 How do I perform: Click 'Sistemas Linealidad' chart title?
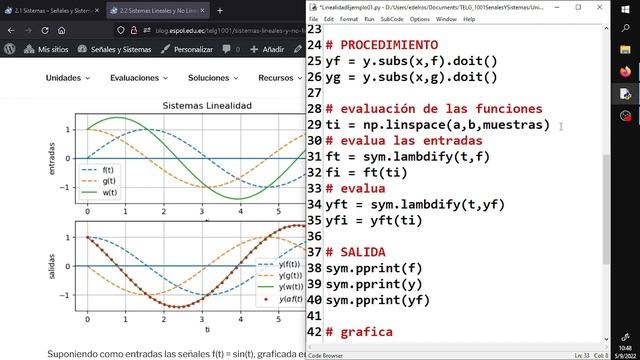207,106
